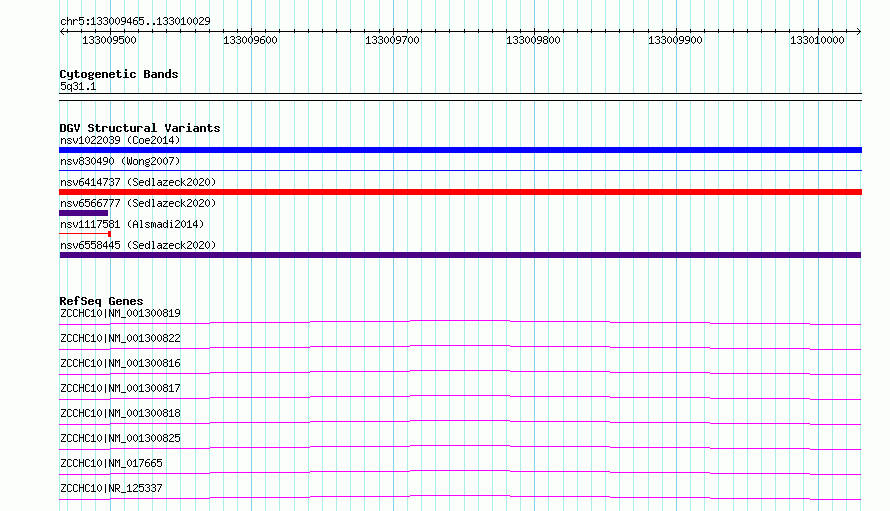Click the magenta intron line of NM_001300818

pos(460,421)
